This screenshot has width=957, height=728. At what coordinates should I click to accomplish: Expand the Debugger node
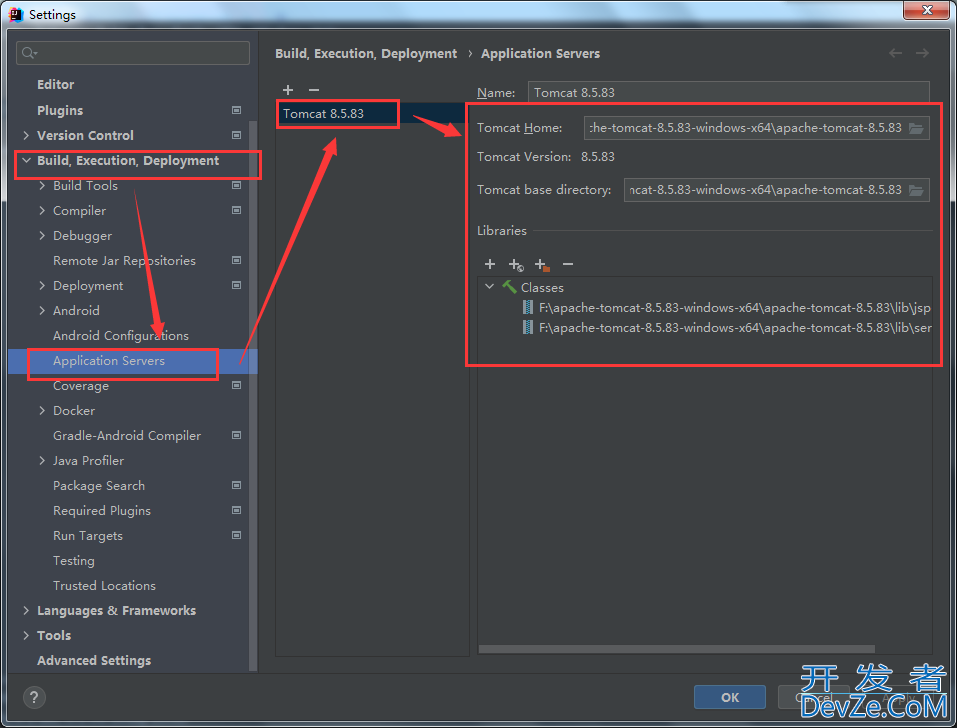pos(42,236)
